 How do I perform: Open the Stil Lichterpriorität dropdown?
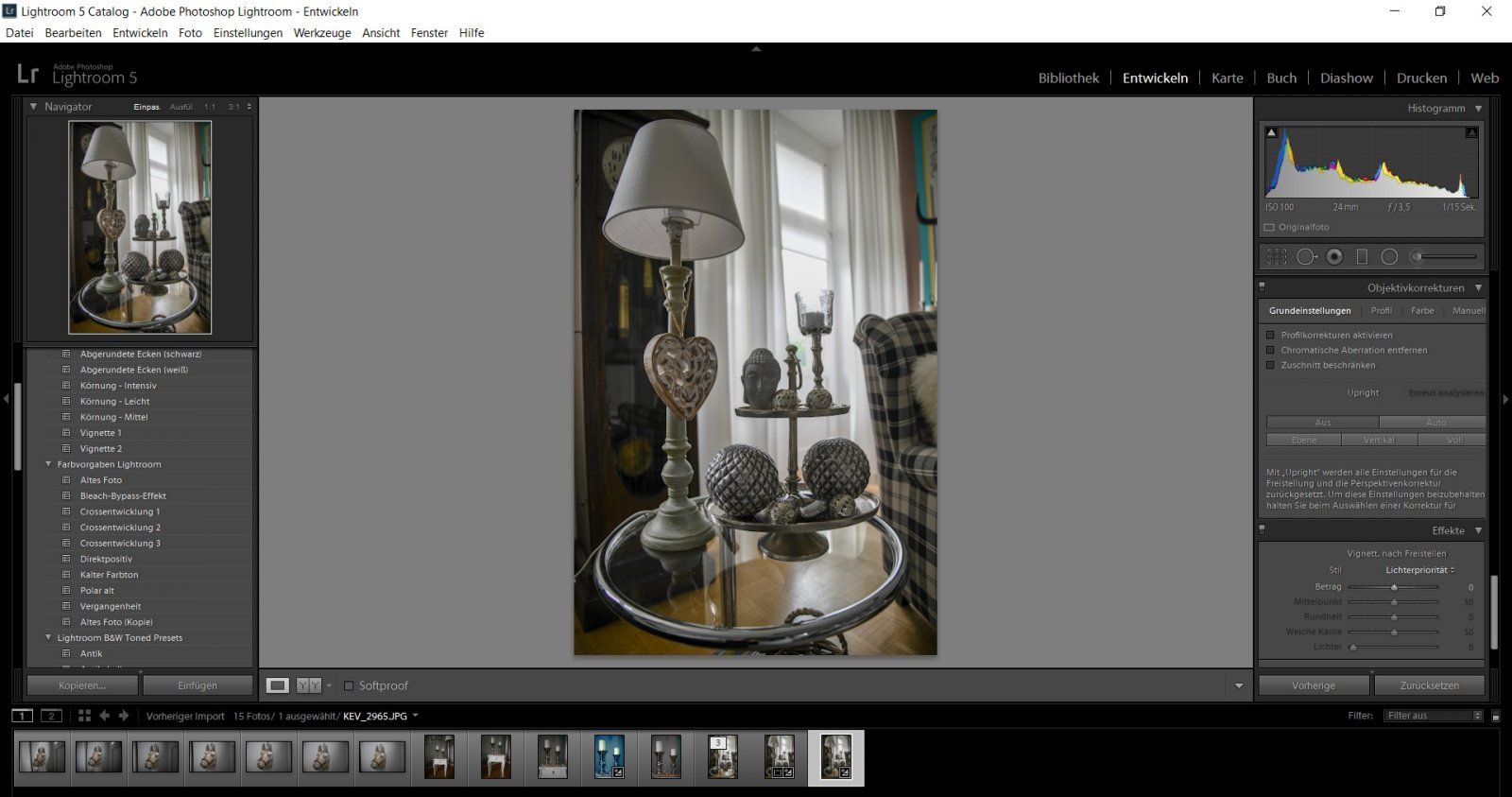pyautogui.click(x=1419, y=570)
